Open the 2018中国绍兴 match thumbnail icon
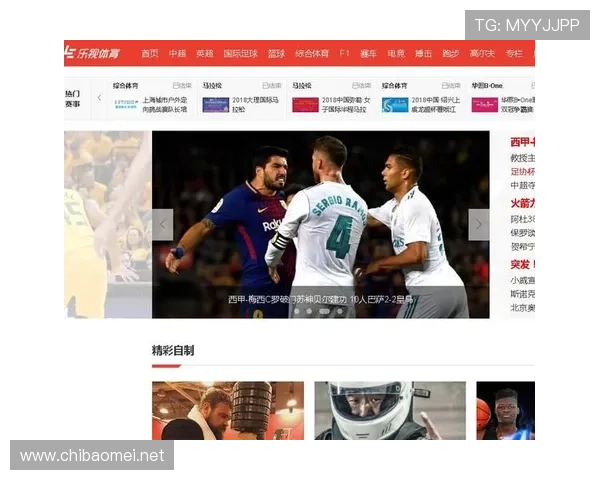This screenshot has width=600, height=480. click(x=395, y=104)
